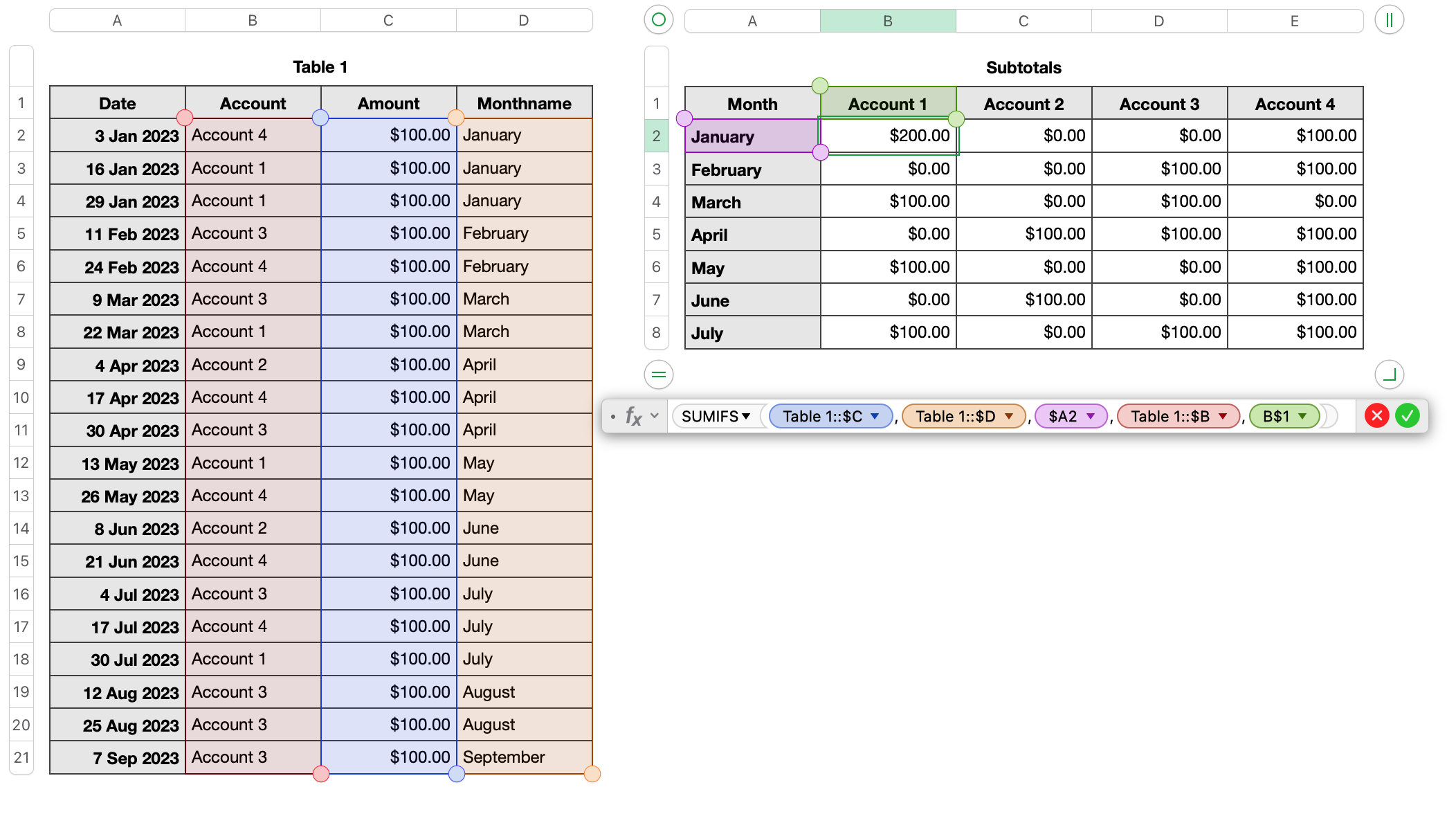Select column B header in Subtotals
Viewport: 1456px width, 814px height.
pyautogui.click(x=888, y=21)
